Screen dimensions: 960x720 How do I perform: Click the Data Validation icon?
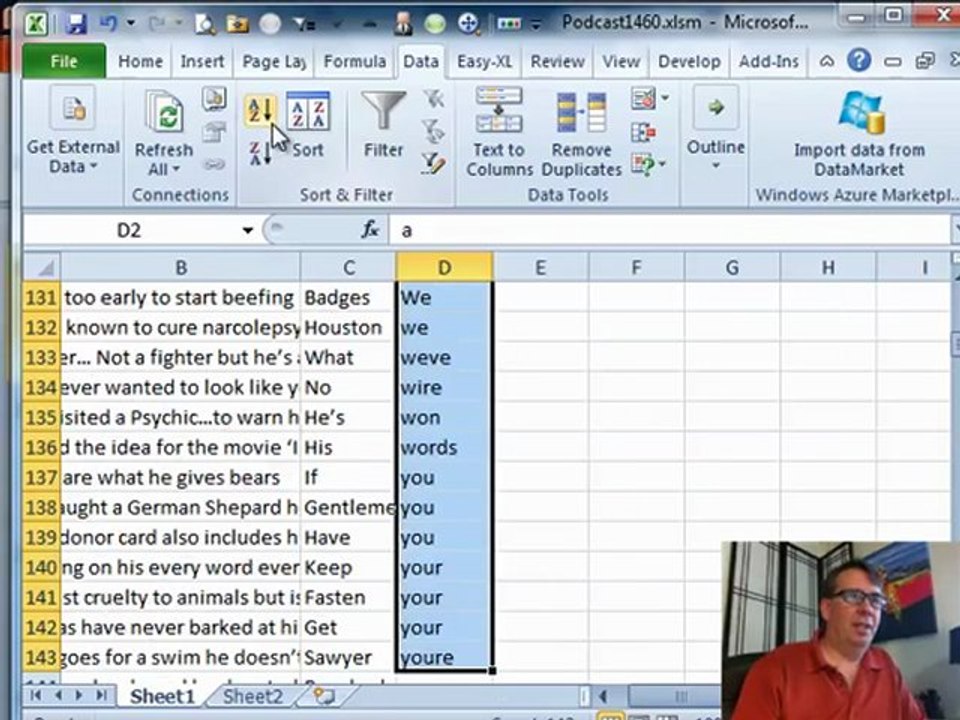(x=643, y=99)
